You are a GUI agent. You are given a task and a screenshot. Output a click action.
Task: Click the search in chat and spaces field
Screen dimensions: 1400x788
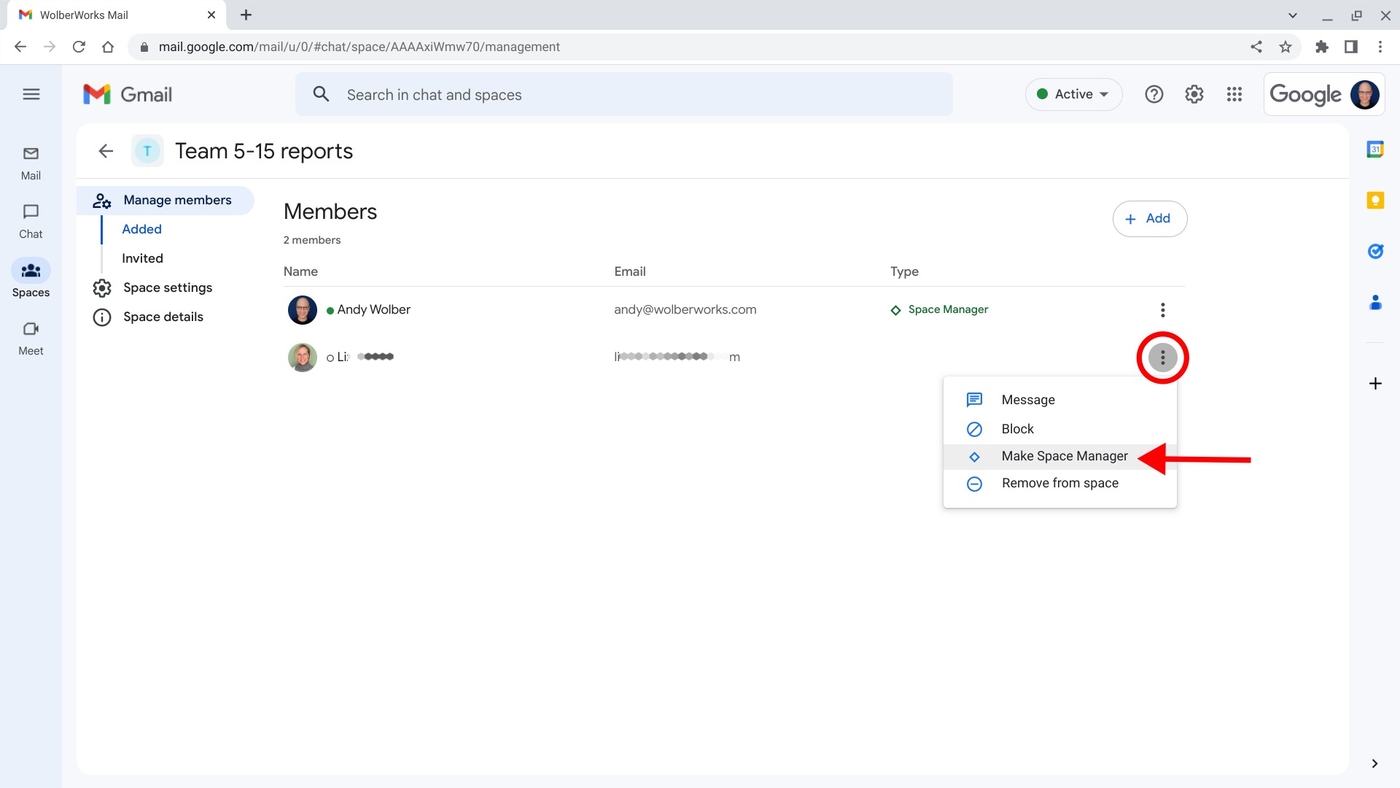[624, 94]
